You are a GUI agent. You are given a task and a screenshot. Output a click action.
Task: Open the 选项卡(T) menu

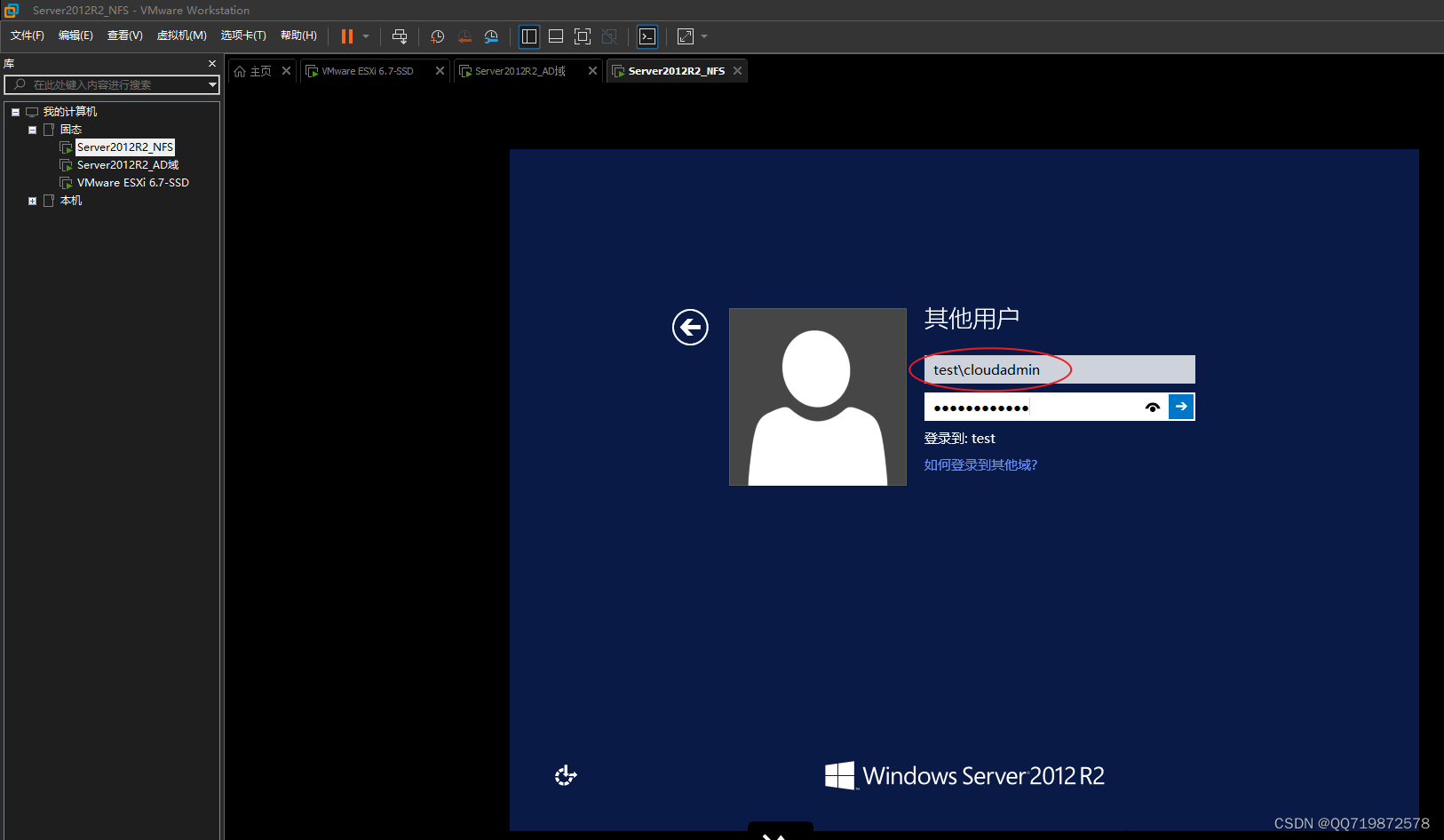pyautogui.click(x=243, y=36)
